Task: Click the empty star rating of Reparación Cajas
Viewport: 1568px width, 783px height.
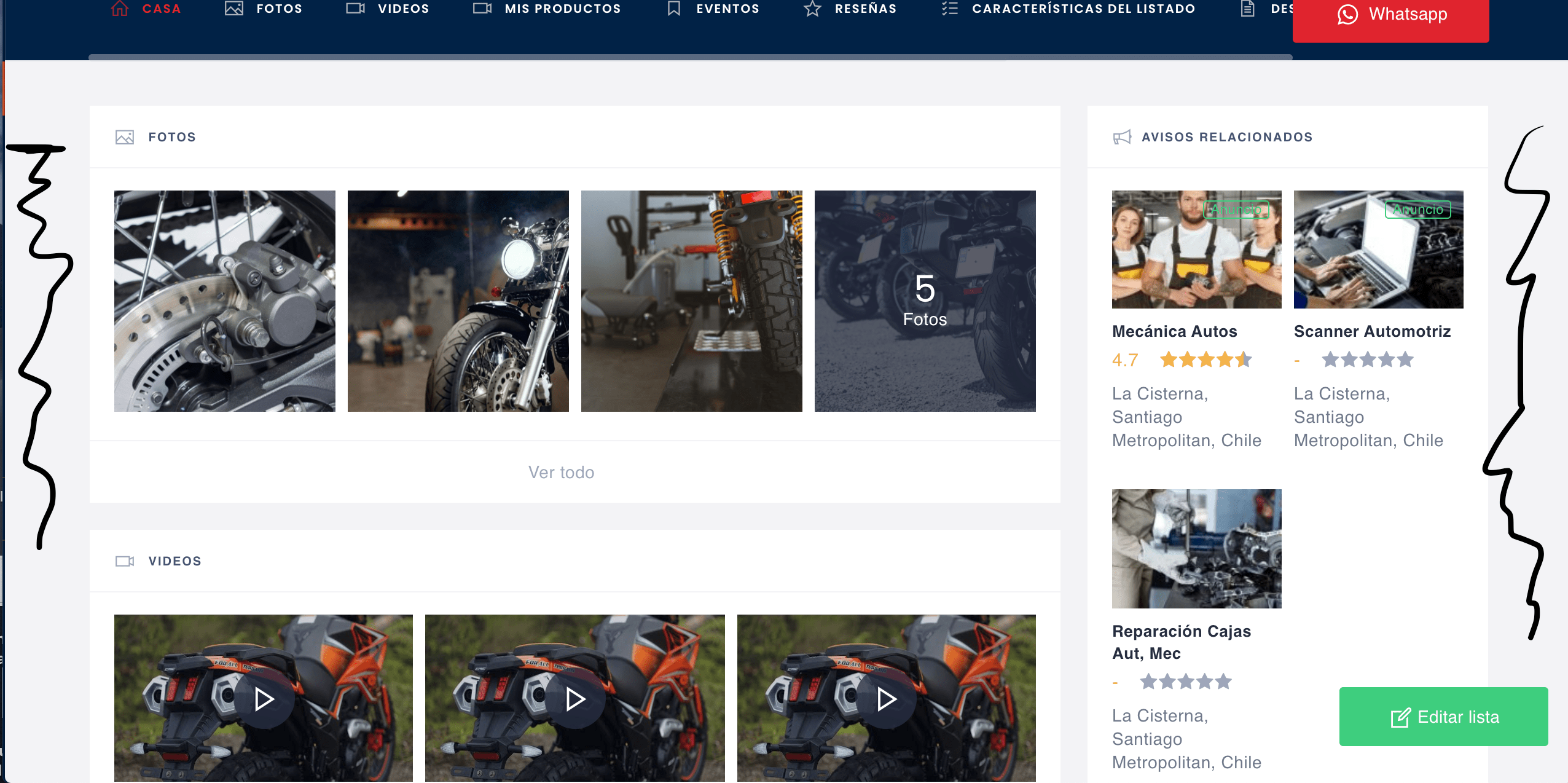Action: (x=1186, y=682)
